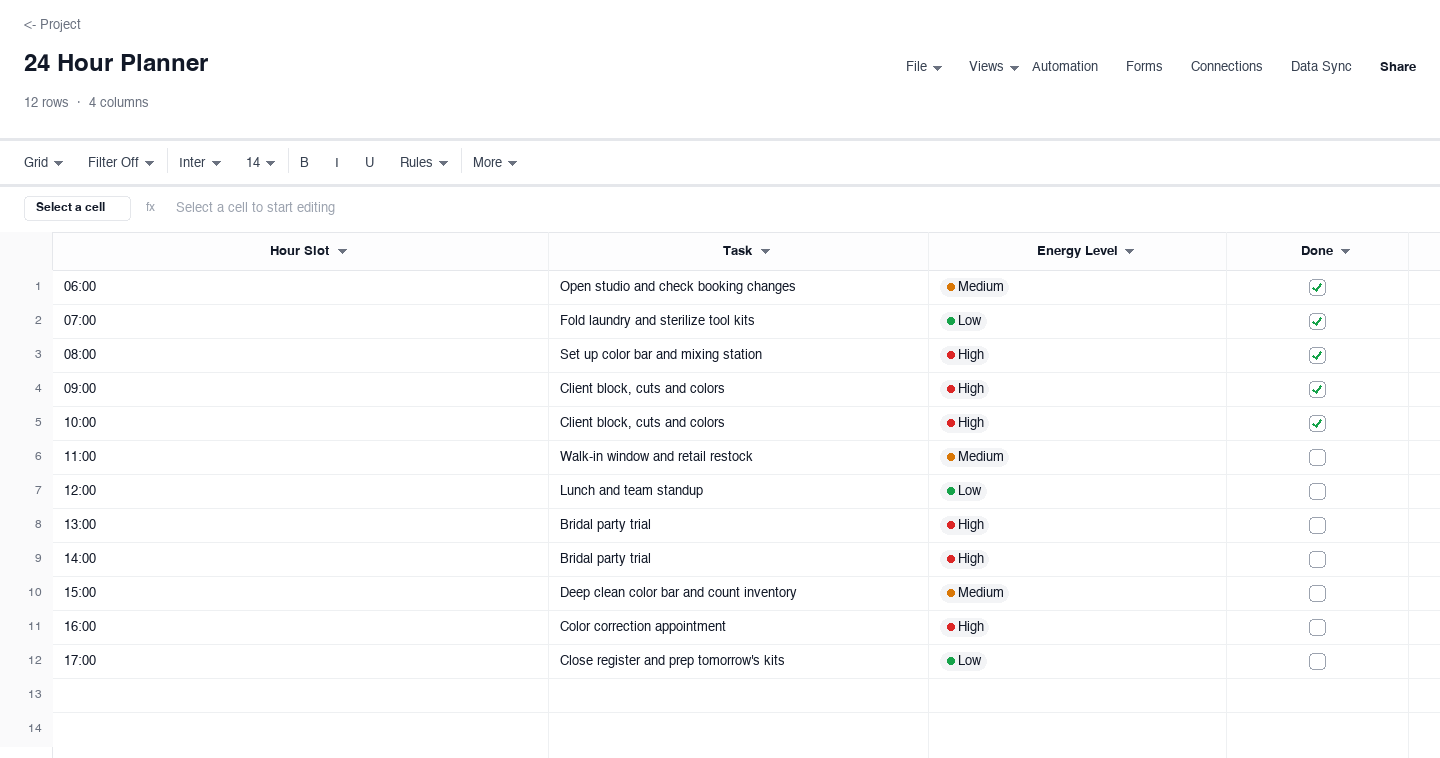Image resolution: width=1440 pixels, height=758 pixels.
Task: Open Automation menu item
Action: pyautogui.click(x=1065, y=67)
